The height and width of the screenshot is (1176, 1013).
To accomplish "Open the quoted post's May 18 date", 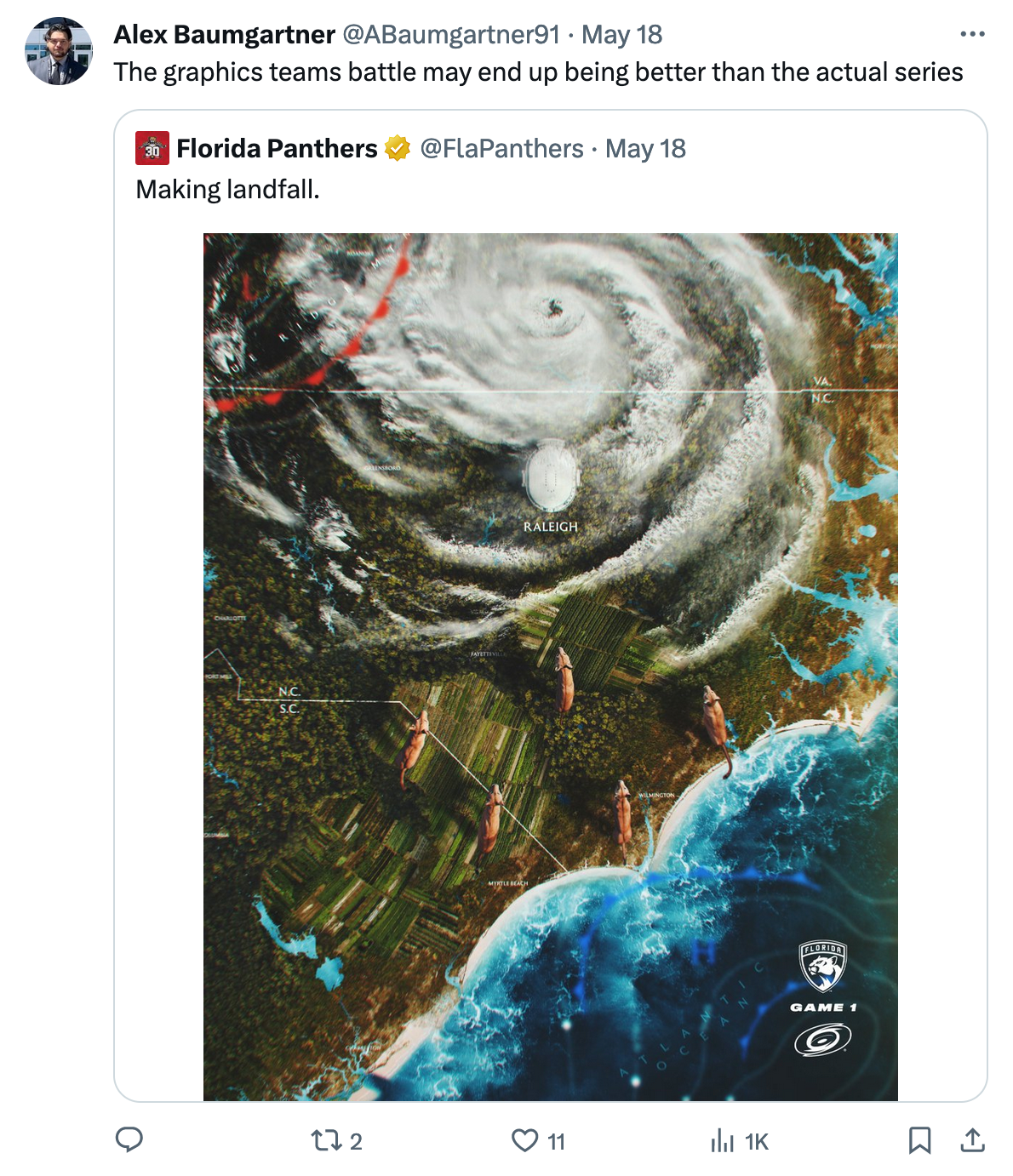I will pos(645,149).
